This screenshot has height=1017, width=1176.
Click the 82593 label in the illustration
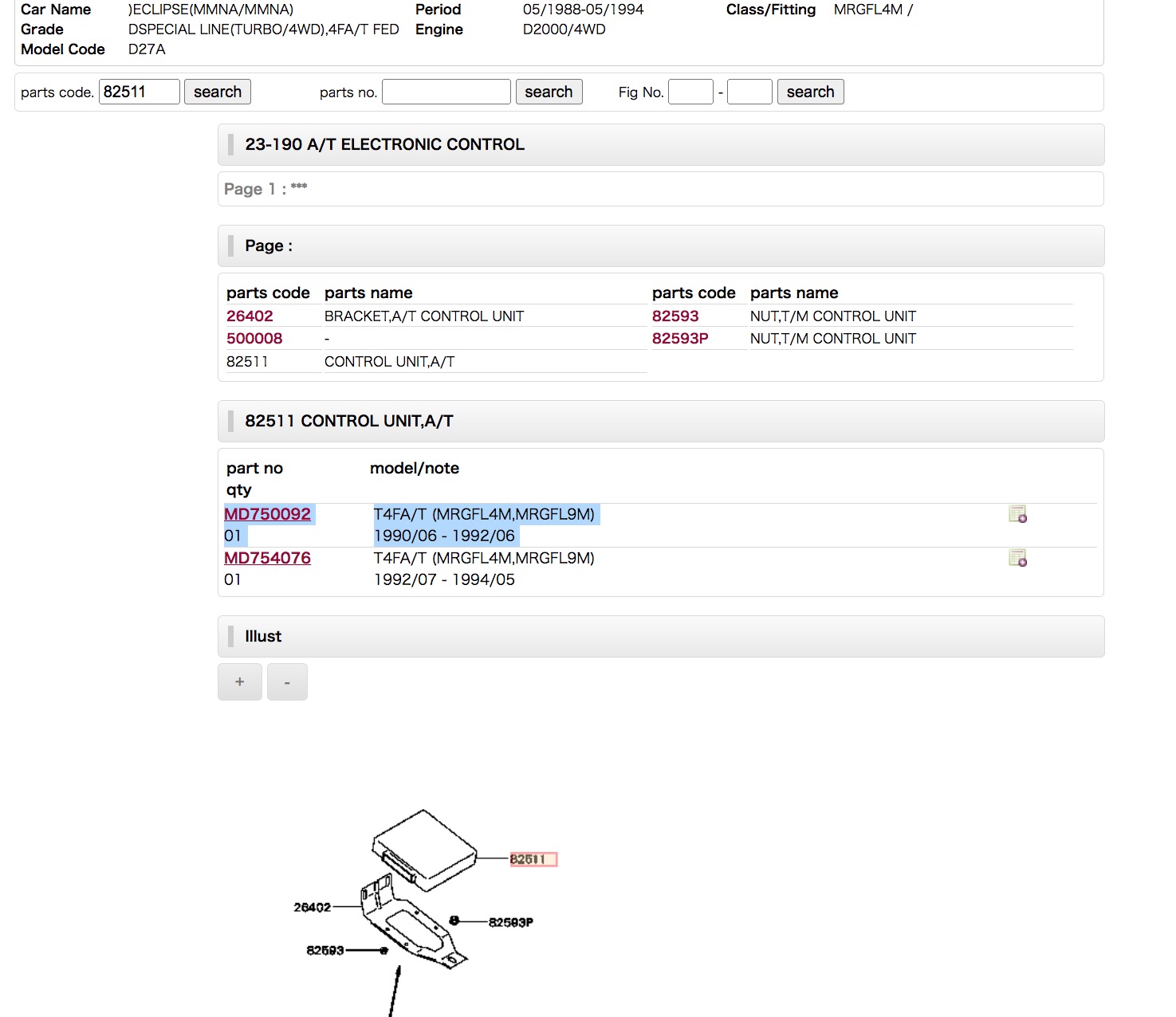(x=325, y=950)
